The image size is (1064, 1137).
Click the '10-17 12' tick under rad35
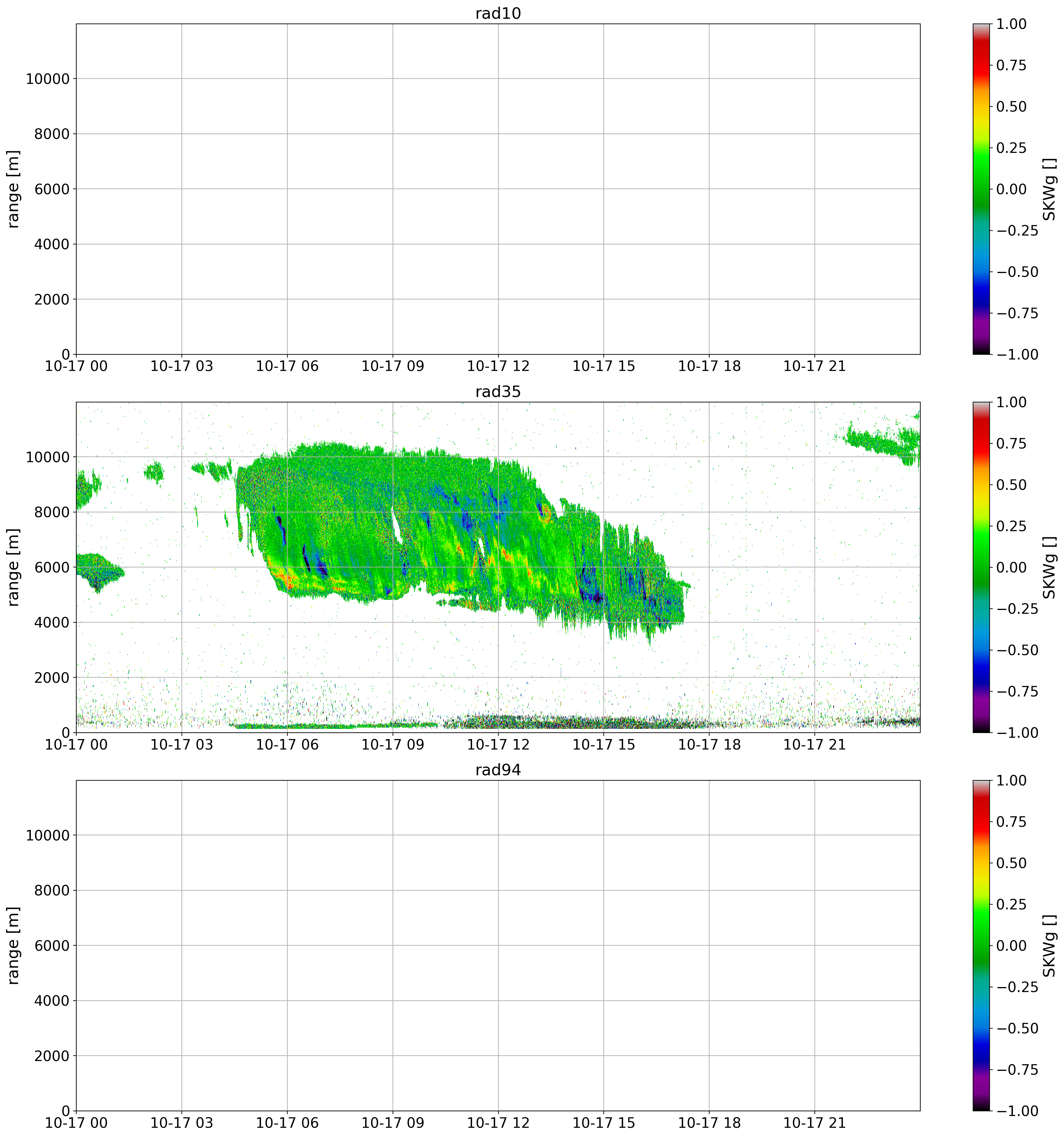click(498, 745)
